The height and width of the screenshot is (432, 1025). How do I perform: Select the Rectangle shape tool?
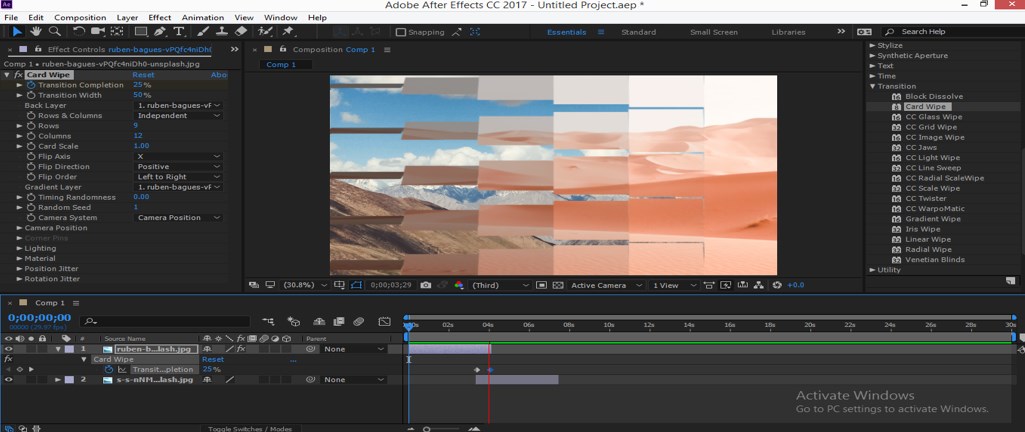coord(141,31)
